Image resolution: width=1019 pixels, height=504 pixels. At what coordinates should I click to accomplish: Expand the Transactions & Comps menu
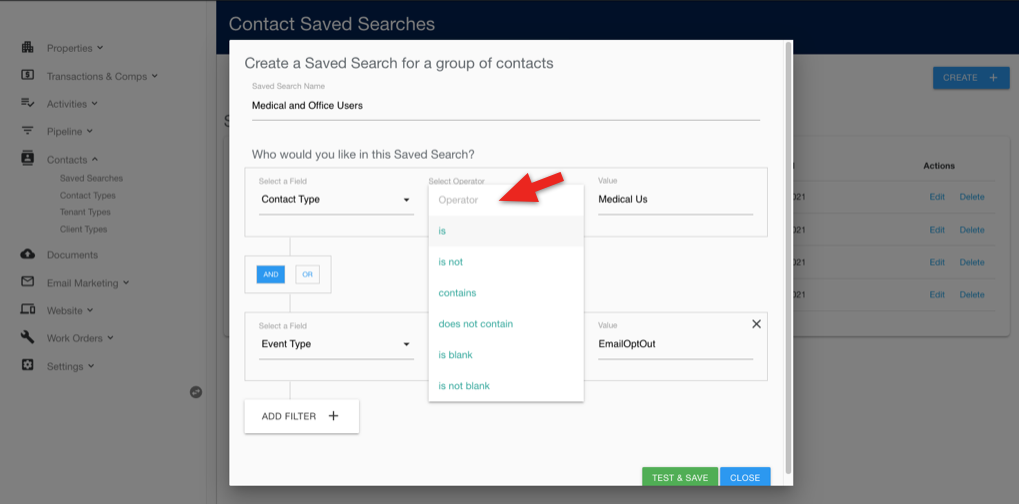155,75
